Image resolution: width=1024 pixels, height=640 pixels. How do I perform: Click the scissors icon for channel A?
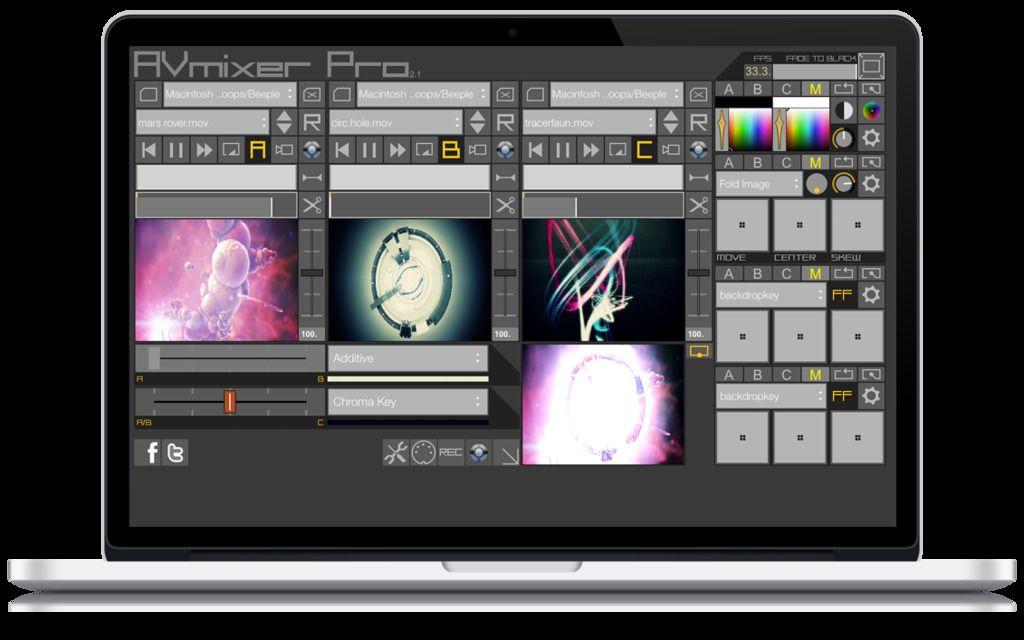point(312,206)
